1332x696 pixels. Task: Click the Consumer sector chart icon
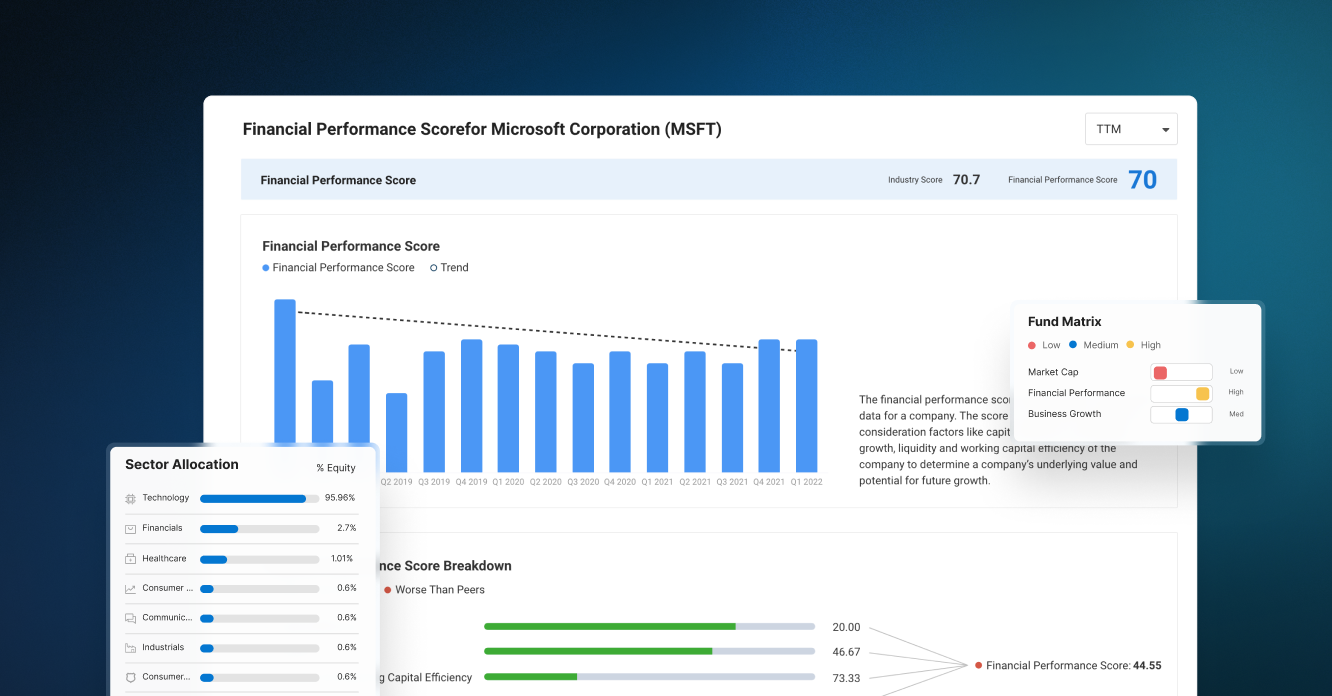click(x=130, y=588)
